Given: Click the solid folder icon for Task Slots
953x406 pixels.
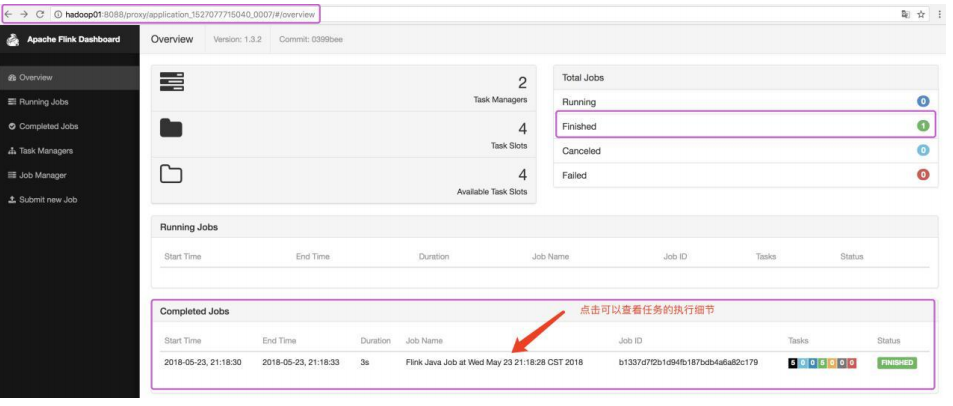Looking at the screenshot, I should point(171,128).
